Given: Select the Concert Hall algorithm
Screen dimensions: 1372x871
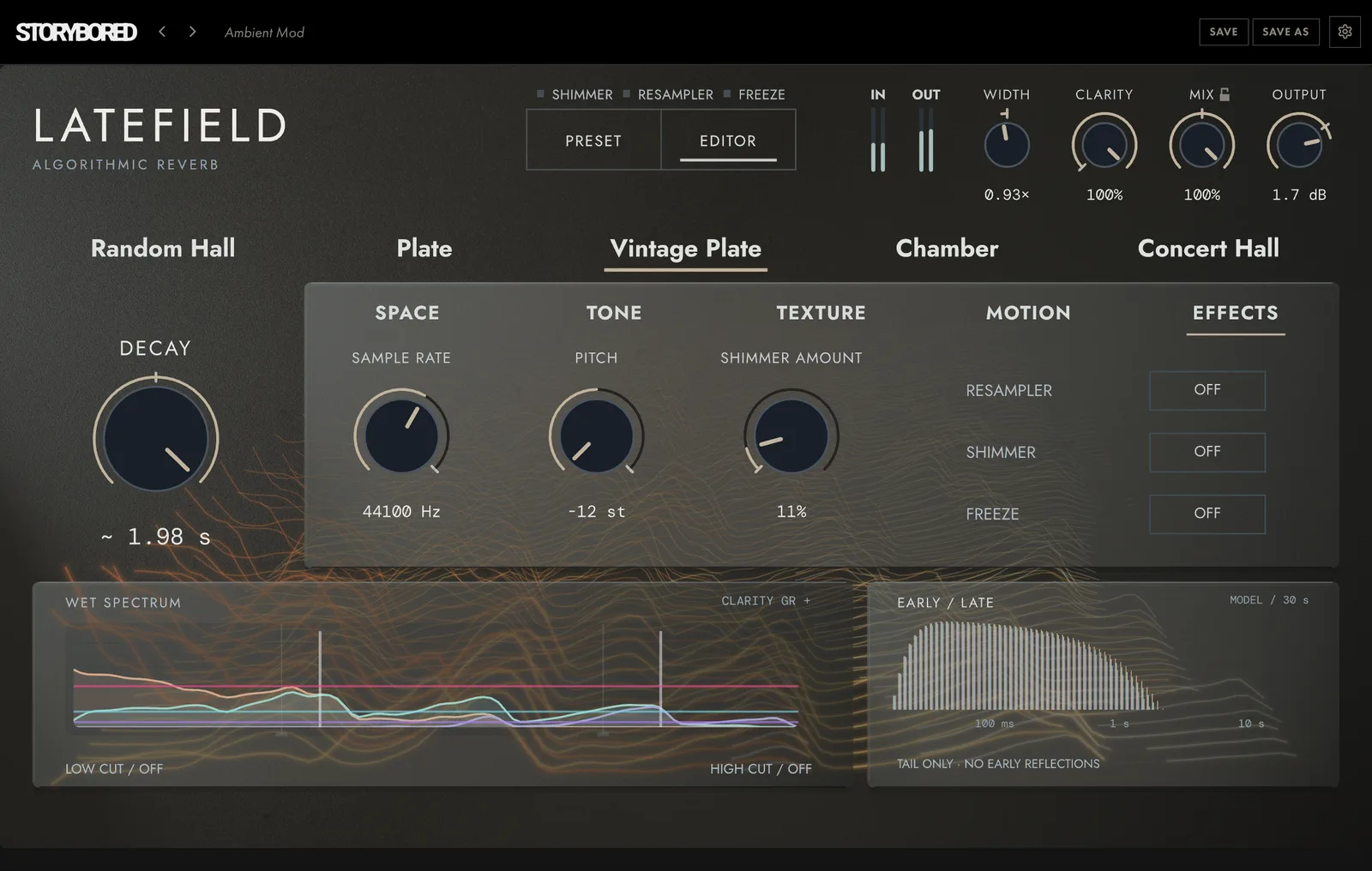Looking at the screenshot, I should click(1208, 249).
